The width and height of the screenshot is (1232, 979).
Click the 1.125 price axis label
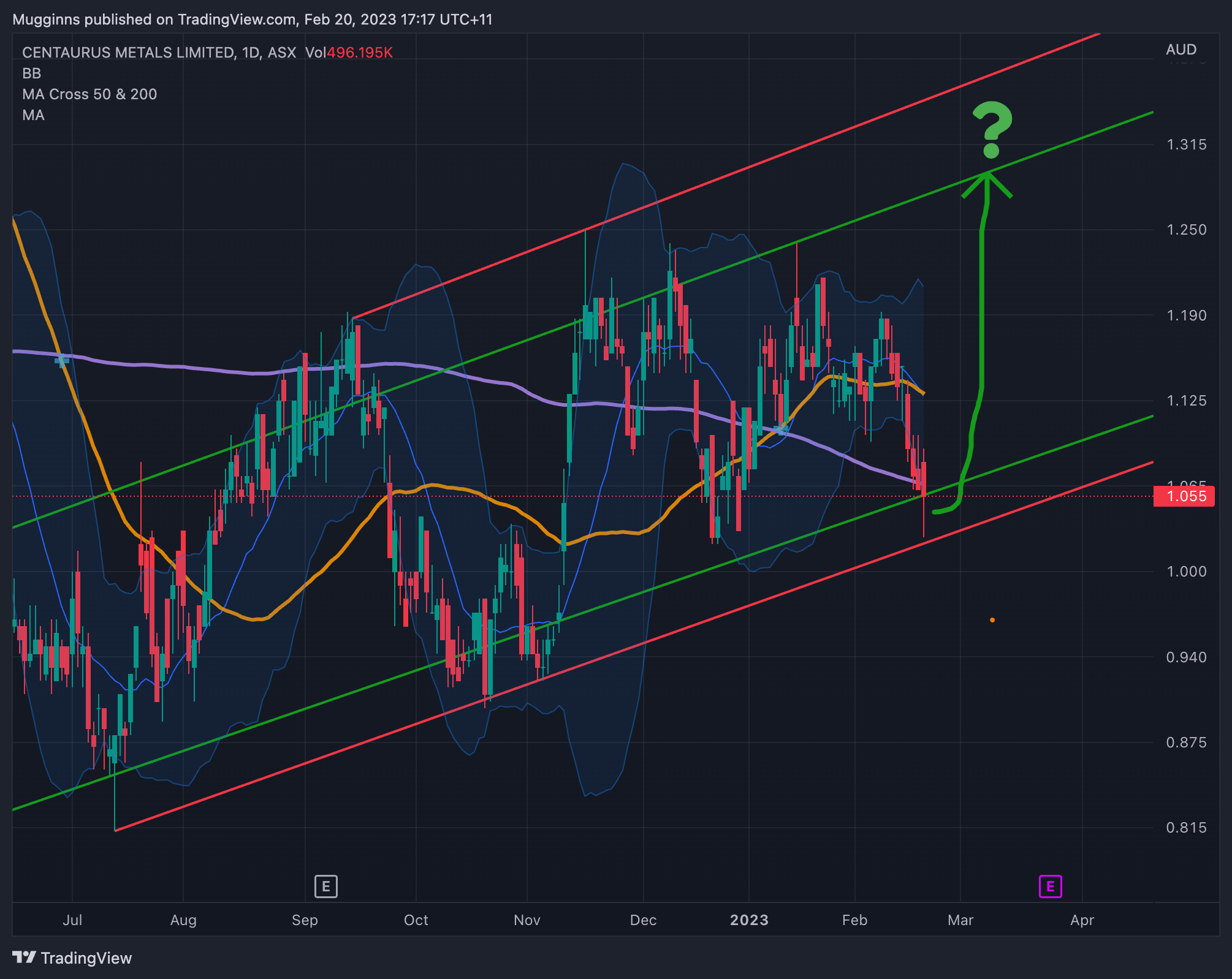tap(1186, 401)
